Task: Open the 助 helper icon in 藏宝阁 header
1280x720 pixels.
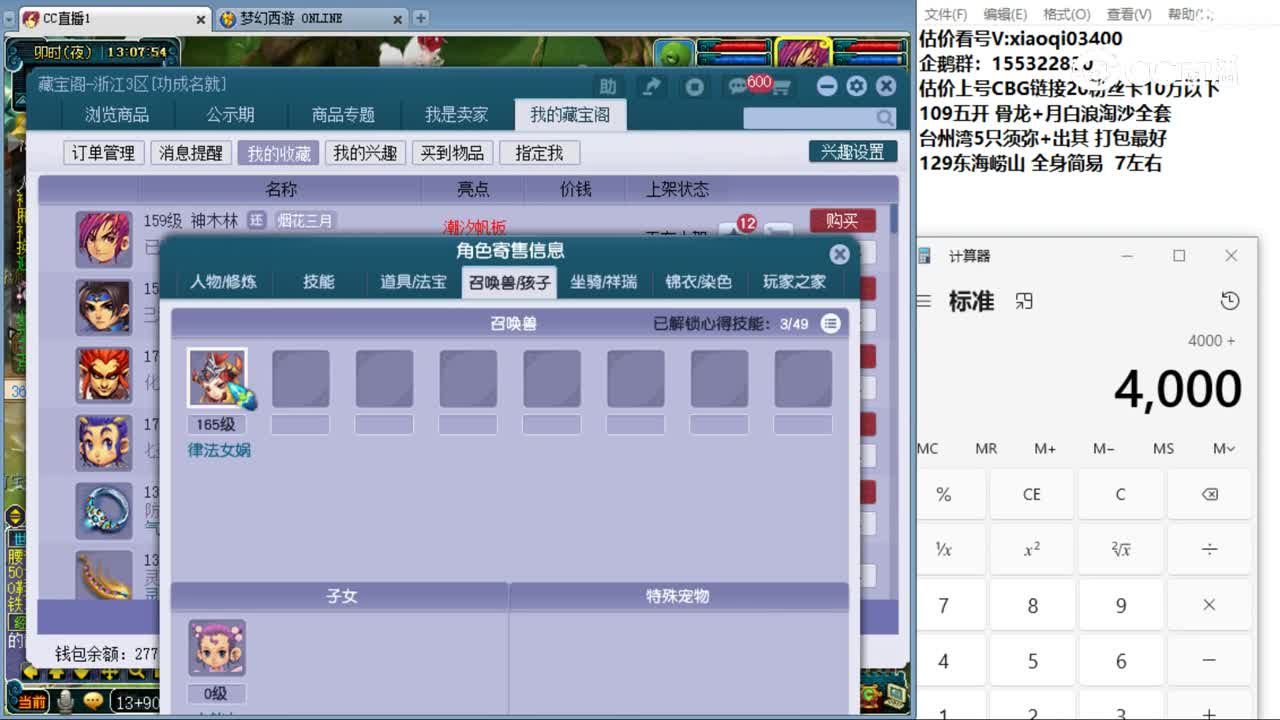Action: pos(608,87)
